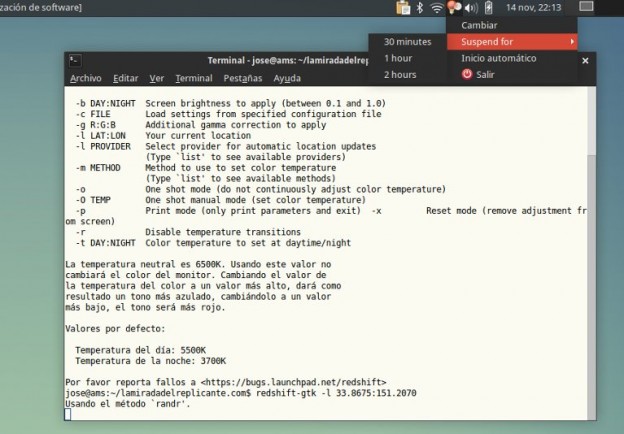Click the Bluetooth icon in the panel

(x=420, y=8)
